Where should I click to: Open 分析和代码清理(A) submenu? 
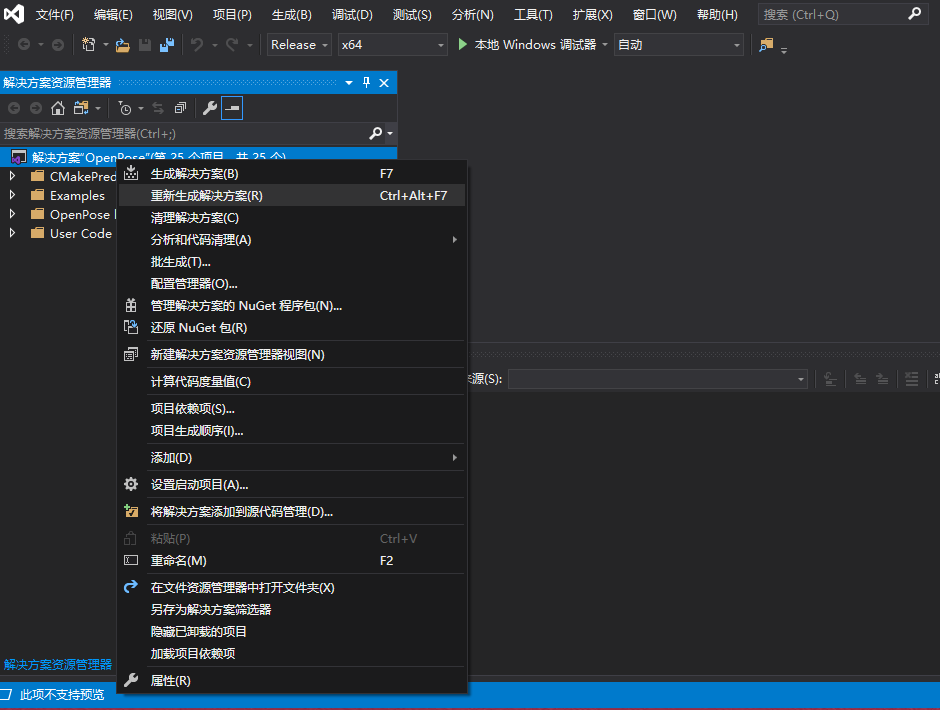[x=292, y=240]
